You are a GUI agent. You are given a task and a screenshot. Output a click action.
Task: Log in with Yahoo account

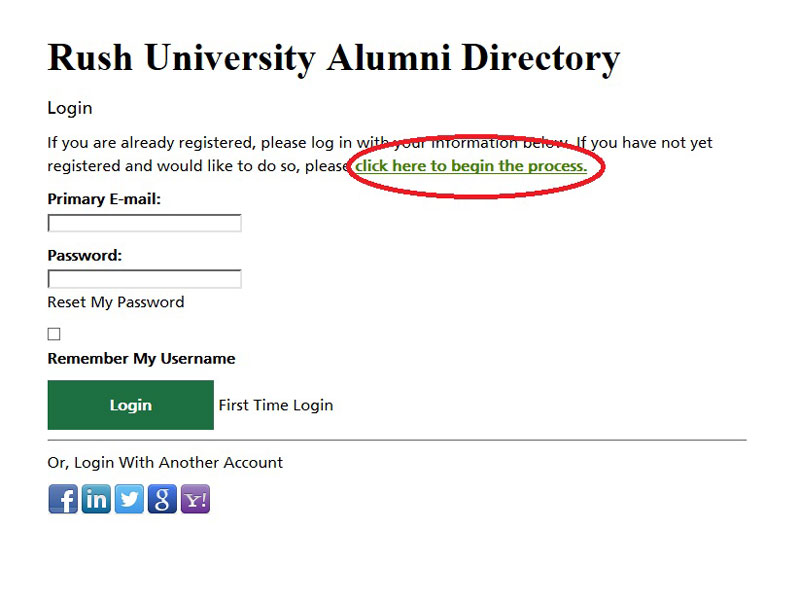[194, 498]
